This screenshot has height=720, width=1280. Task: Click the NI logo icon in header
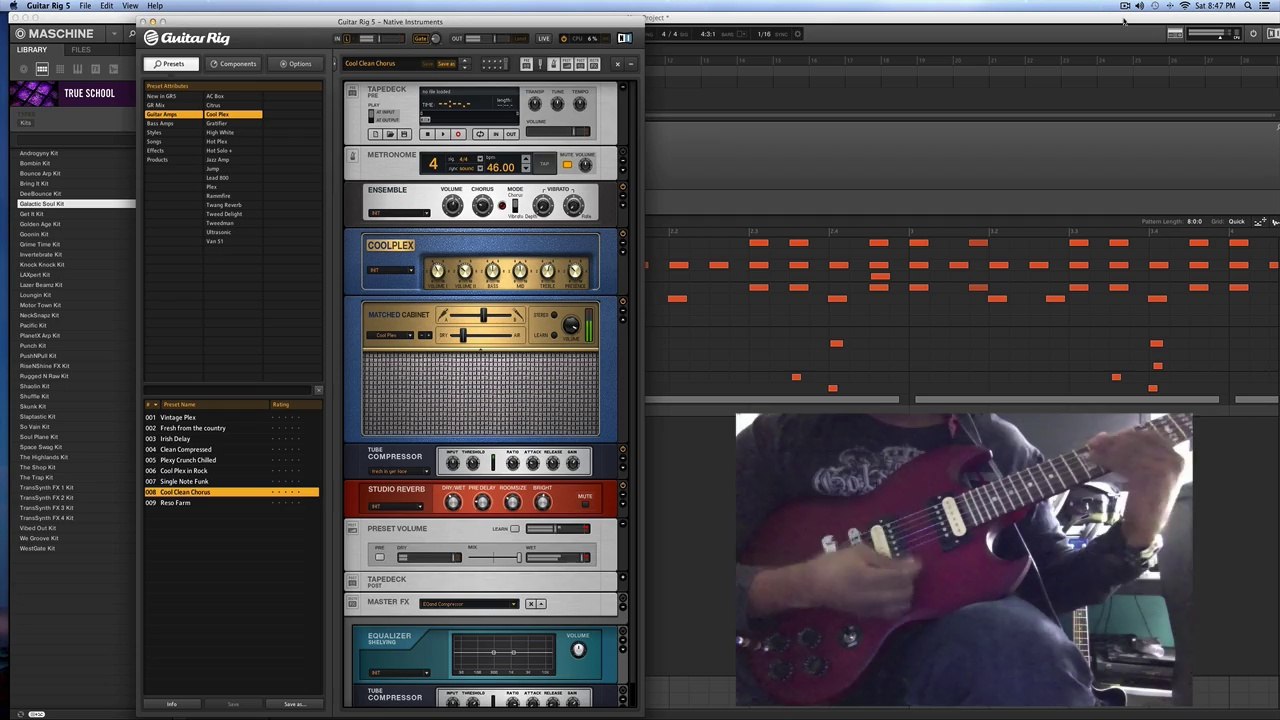point(625,38)
